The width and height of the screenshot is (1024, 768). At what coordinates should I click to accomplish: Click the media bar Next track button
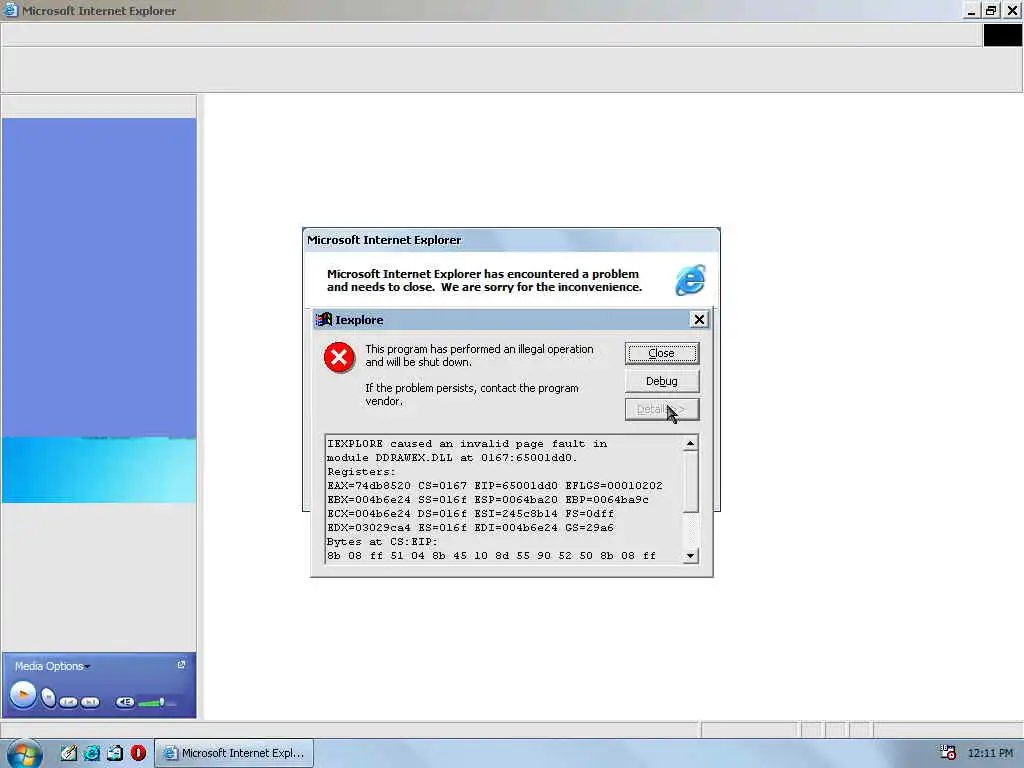pos(90,702)
